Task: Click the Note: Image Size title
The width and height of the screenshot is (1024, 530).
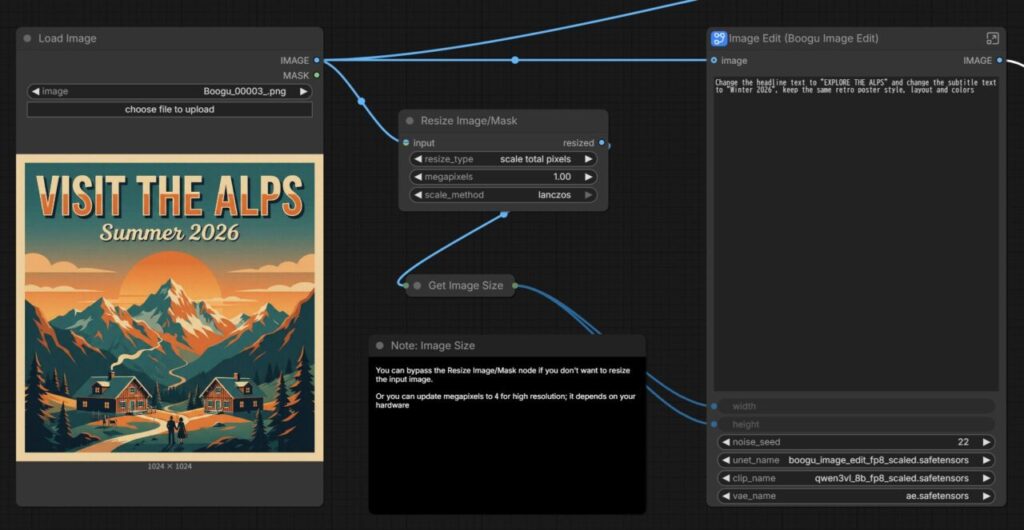Action: tap(433, 346)
